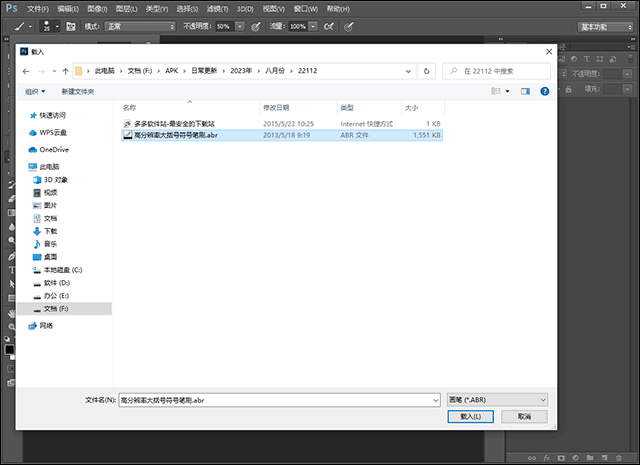Open the 视频 folder
Screen dimensions: 640x465
[50, 193]
